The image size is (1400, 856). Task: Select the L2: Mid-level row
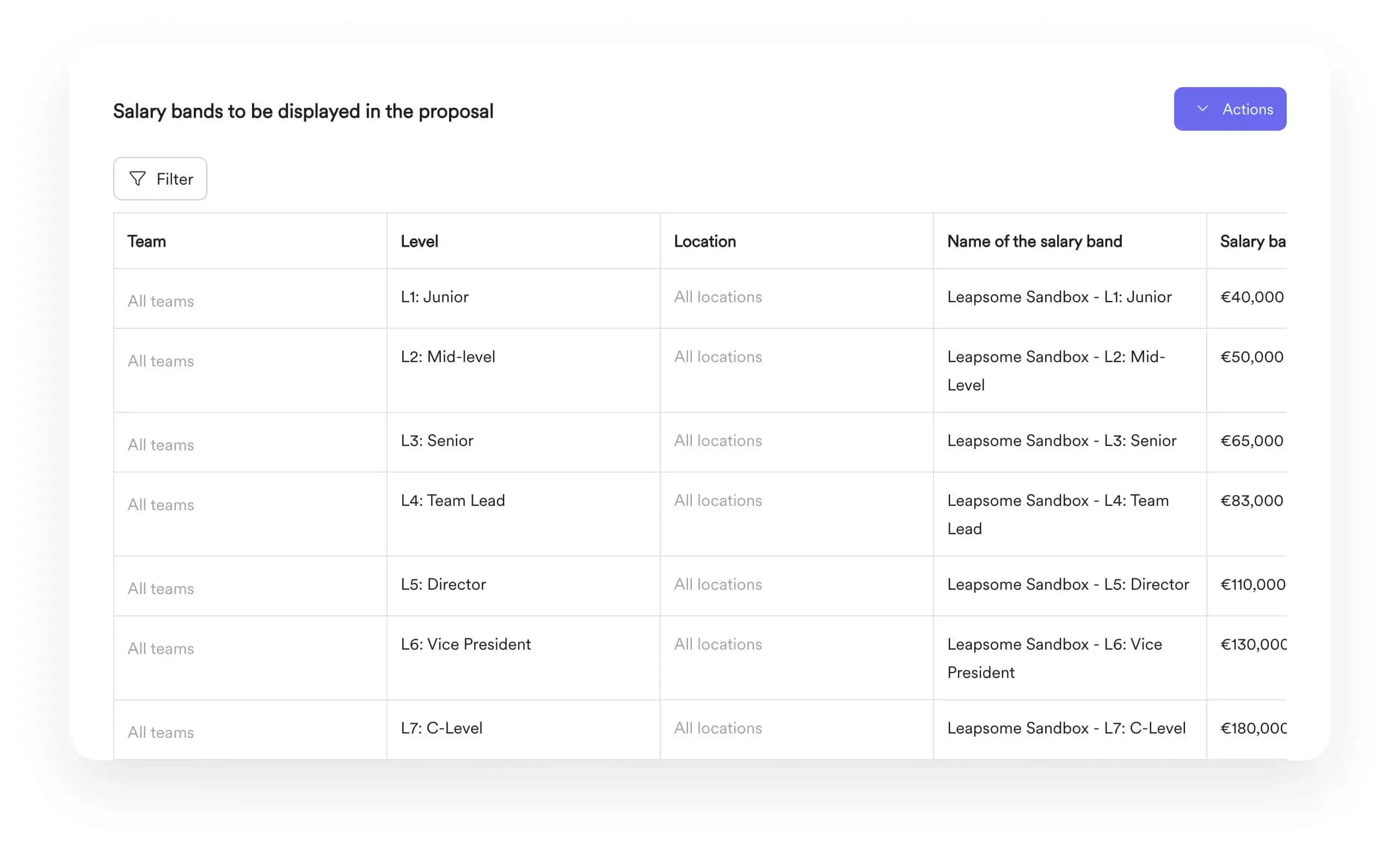[x=700, y=370]
